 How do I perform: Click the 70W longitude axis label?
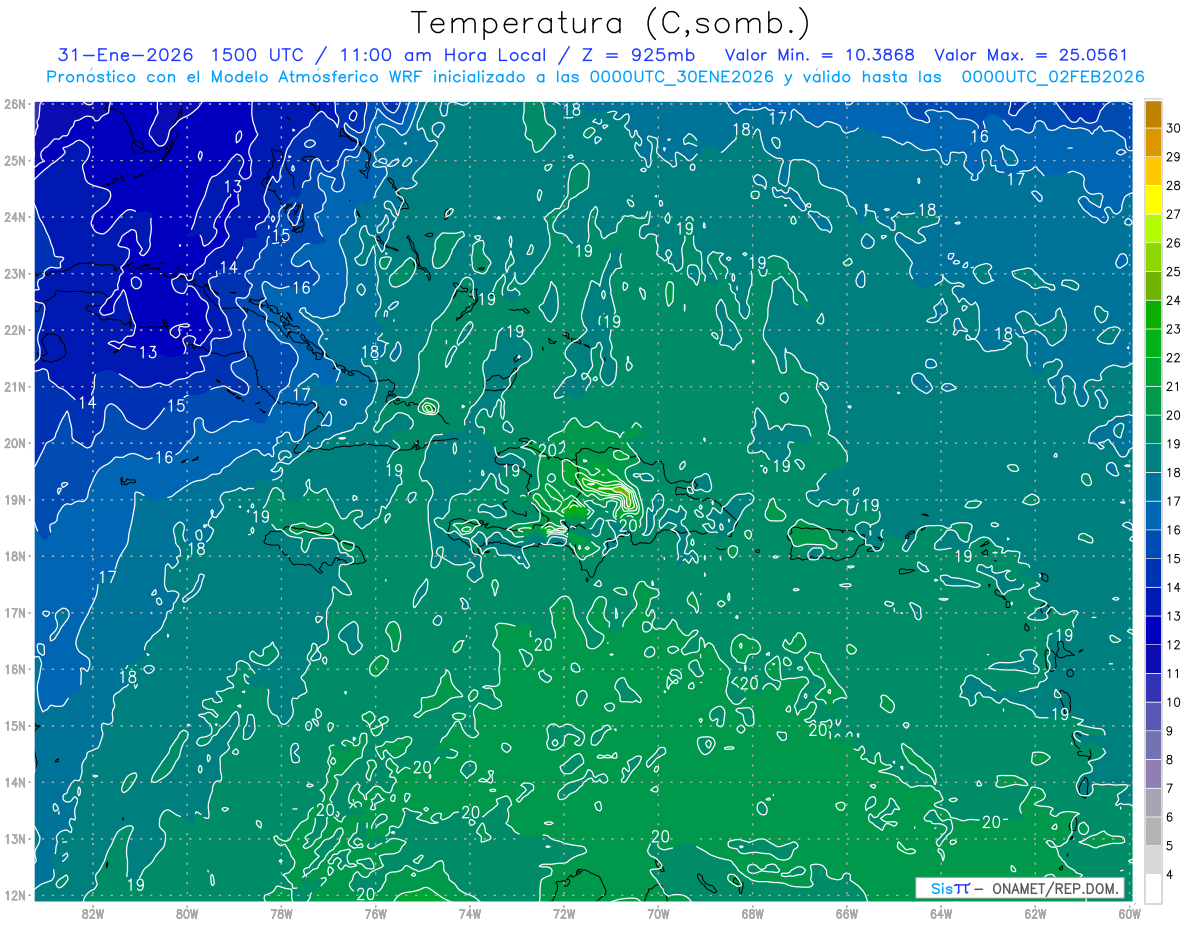coord(658,913)
